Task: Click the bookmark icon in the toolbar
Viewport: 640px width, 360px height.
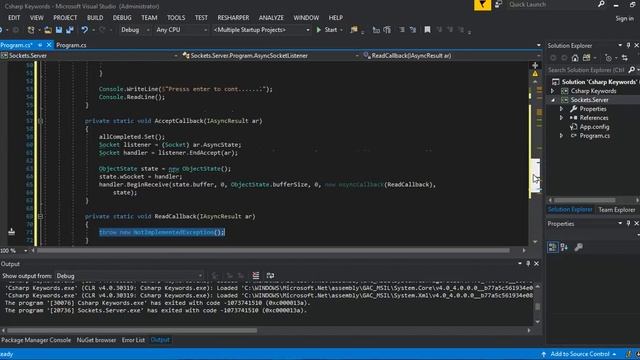Action: point(427,30)
